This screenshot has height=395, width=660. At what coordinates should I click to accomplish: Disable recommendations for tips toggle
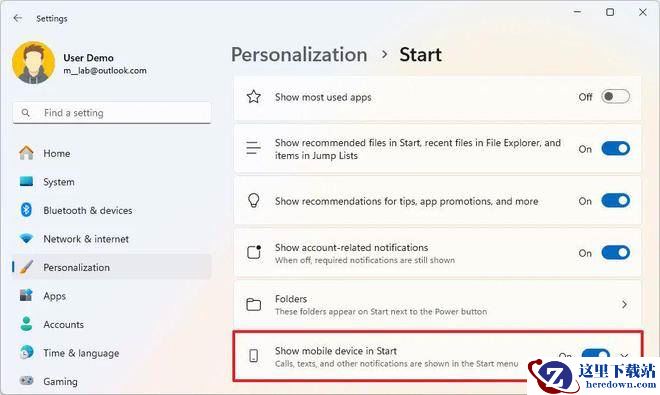tap(615, 201)
